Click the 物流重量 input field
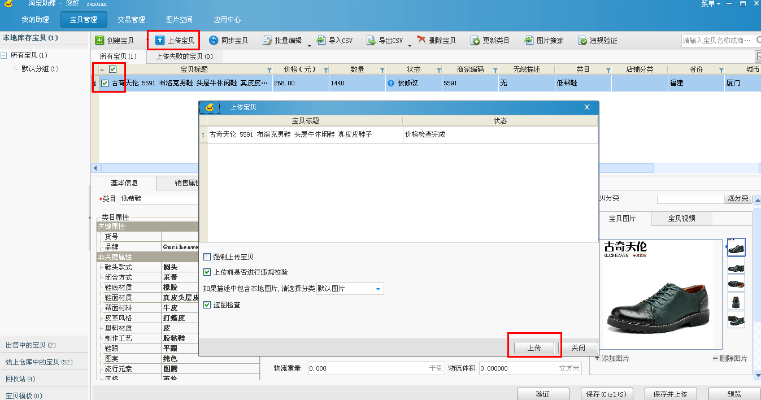The image size is (761, 400). (x=376, y=368)
